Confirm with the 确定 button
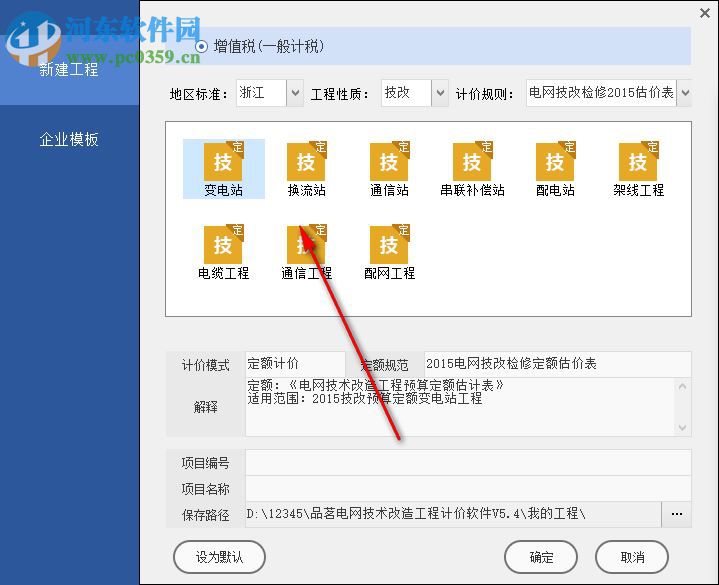The image size is (719, 585). pyautogui.click(x=541, y=557)
